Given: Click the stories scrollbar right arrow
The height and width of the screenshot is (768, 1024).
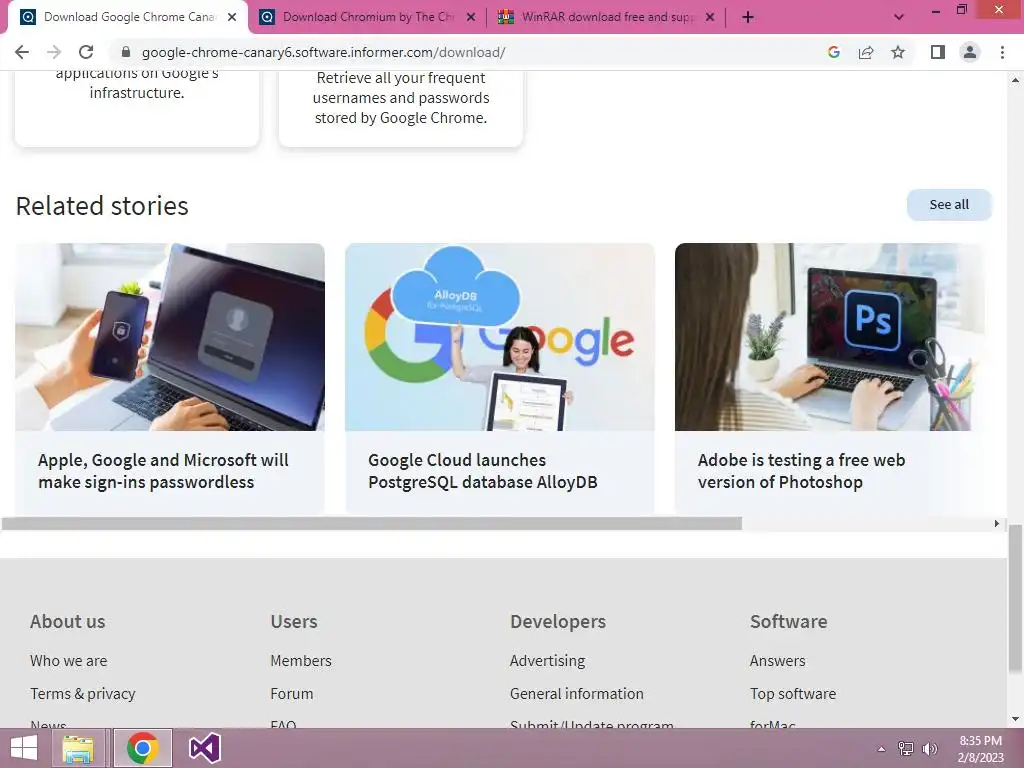Looking at the screenshot, I should pyautogui.click(x=997, y=524).
